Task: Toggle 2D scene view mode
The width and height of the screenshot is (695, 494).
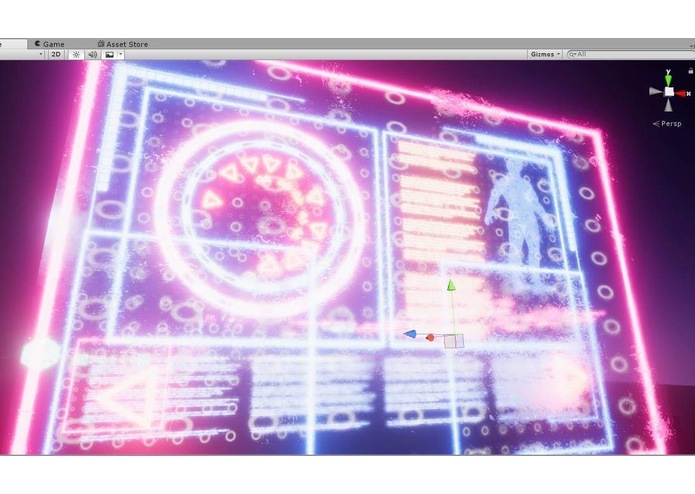Action: coord(56,54)
